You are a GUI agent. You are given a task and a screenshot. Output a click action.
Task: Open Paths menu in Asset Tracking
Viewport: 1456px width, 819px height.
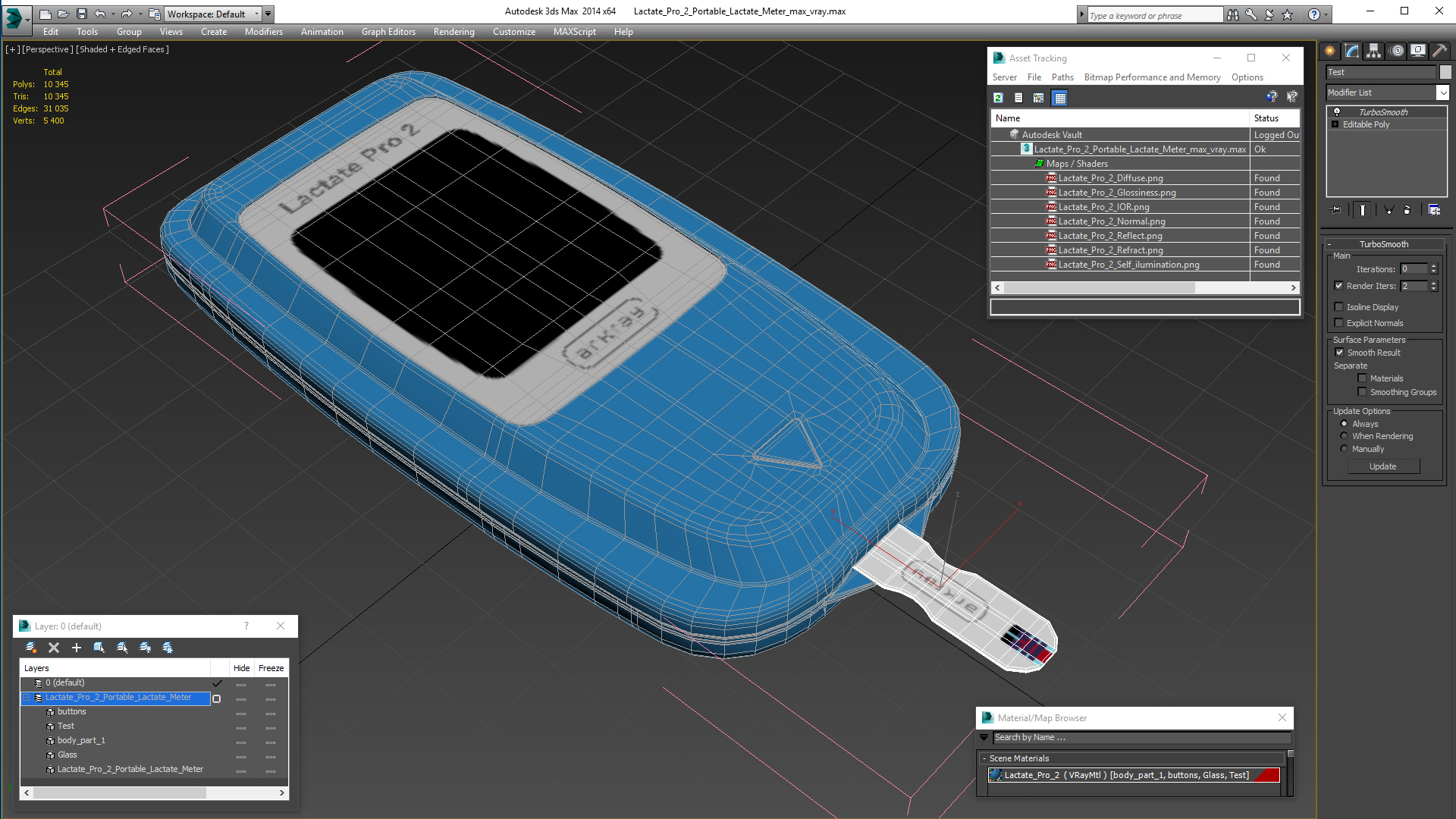(1062, 77)
